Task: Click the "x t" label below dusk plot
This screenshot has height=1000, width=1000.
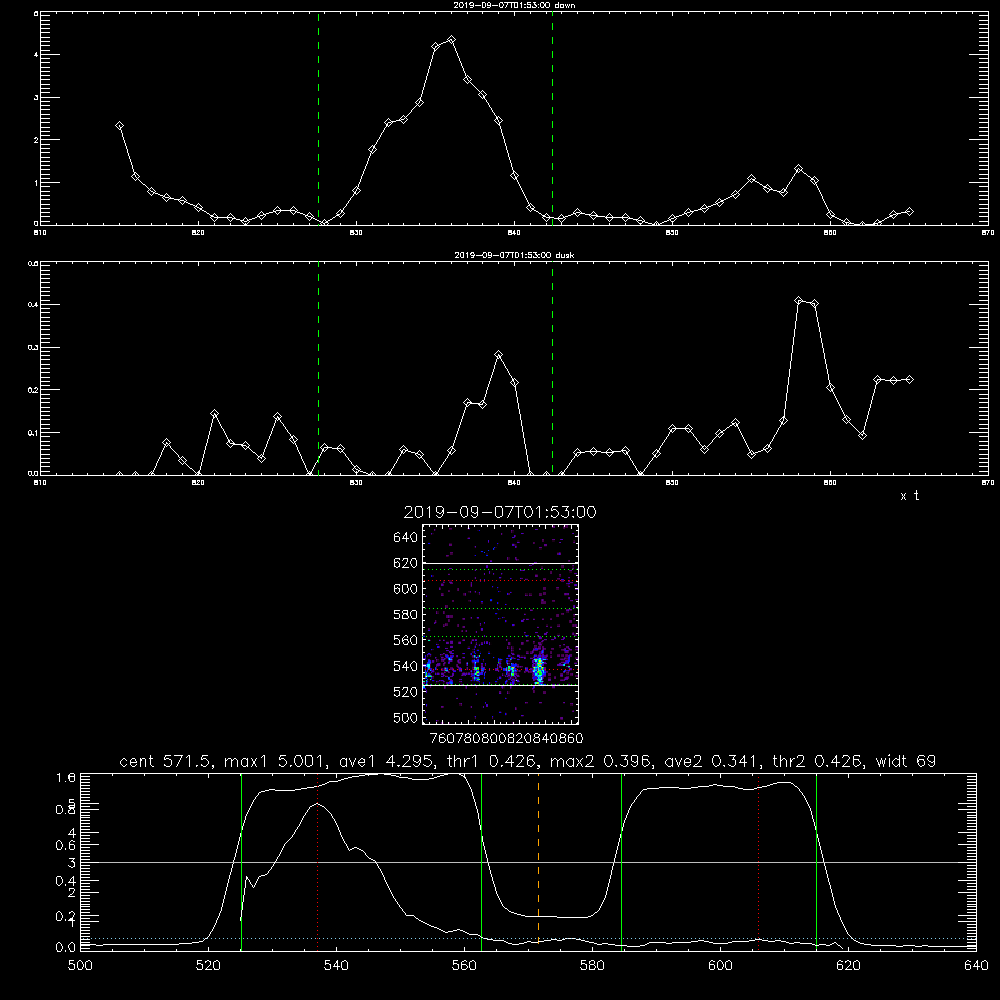Action: (909, 496)
